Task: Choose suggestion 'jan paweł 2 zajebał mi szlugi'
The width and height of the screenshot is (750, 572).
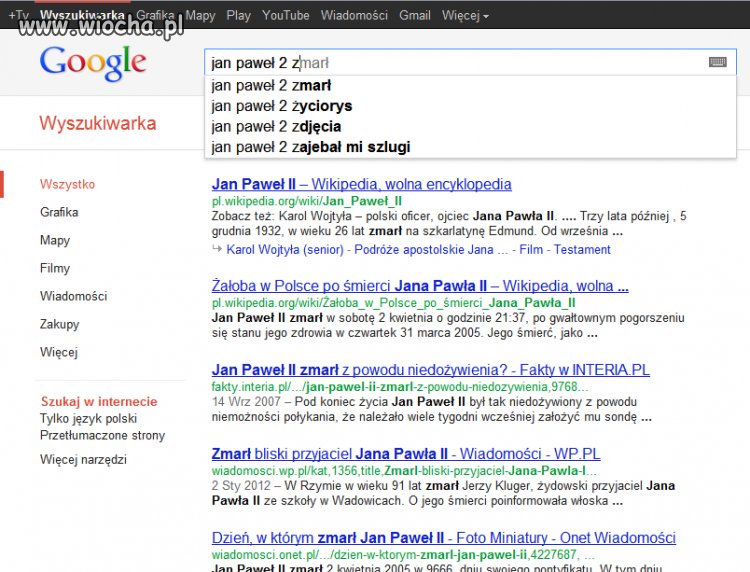Action: 470,147
